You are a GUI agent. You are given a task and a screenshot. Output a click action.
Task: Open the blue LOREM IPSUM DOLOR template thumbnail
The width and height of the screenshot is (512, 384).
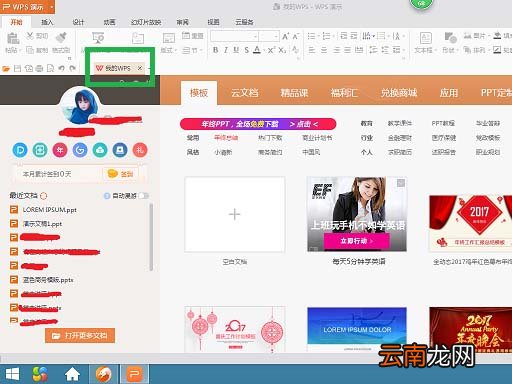pos(357,329)
